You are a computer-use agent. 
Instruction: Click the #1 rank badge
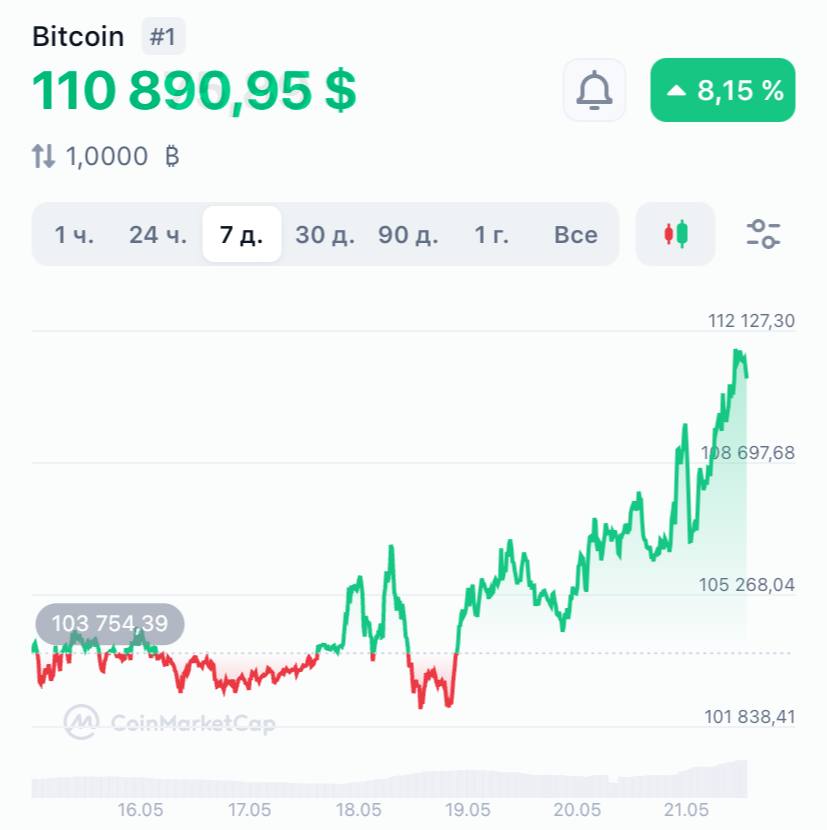[163, 37]
